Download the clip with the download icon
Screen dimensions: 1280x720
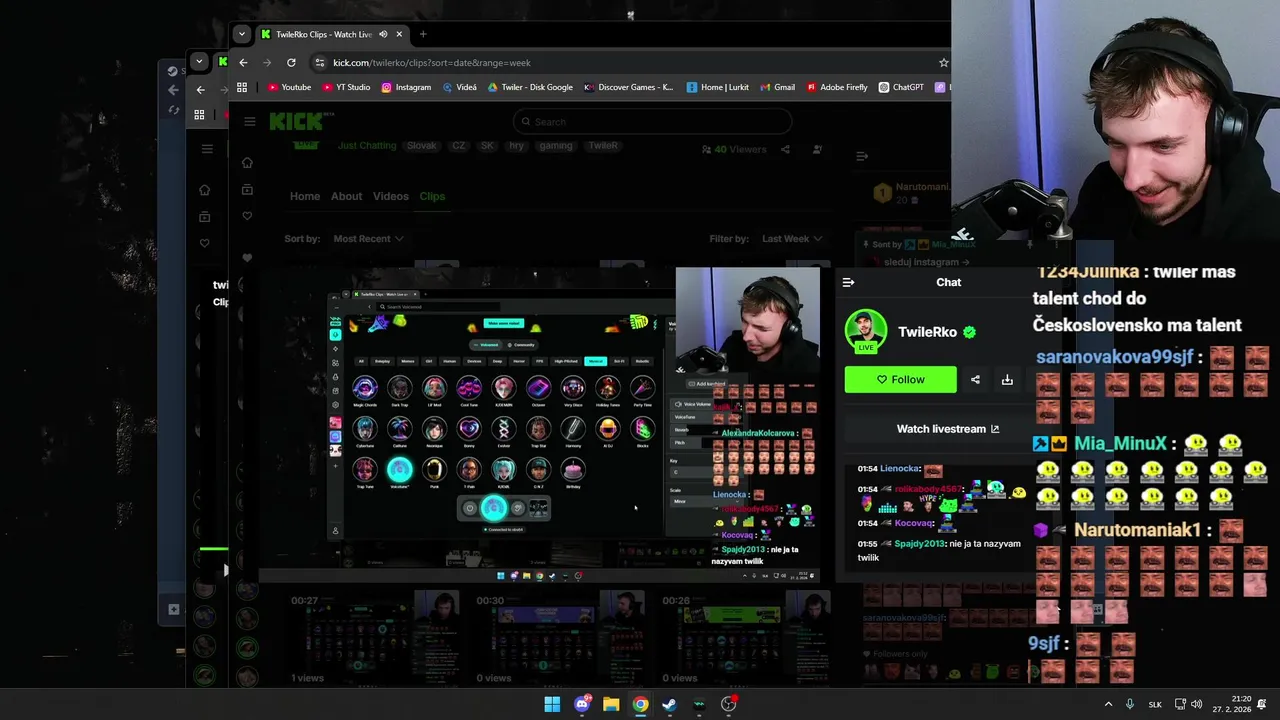[1007, 380]
